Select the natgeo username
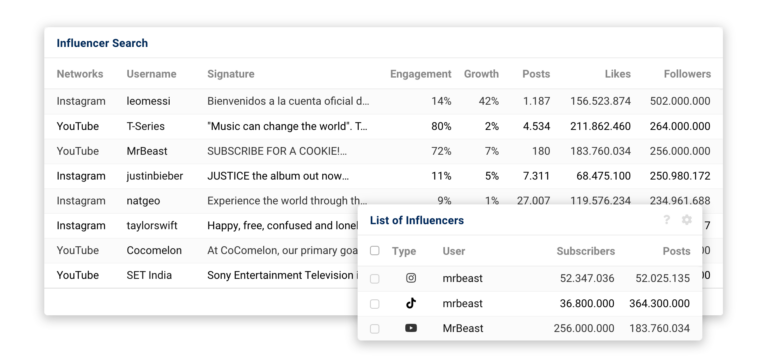This screenshot has width=768, height=363. [x=143, y=201]
